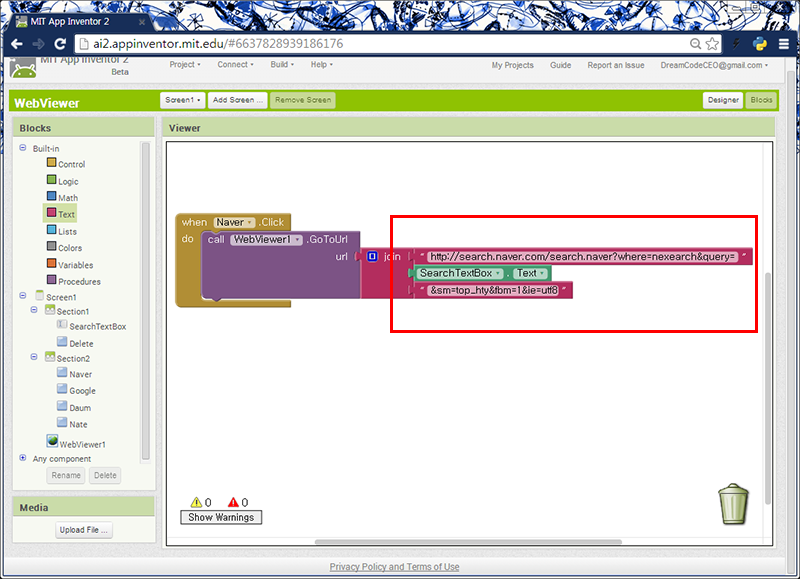Open the Guide link
The width and height of the screenshot is (800, 579).
tap(560, 65)
